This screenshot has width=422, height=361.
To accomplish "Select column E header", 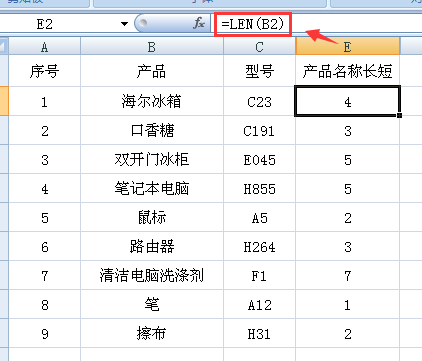I will pos(347,47).
